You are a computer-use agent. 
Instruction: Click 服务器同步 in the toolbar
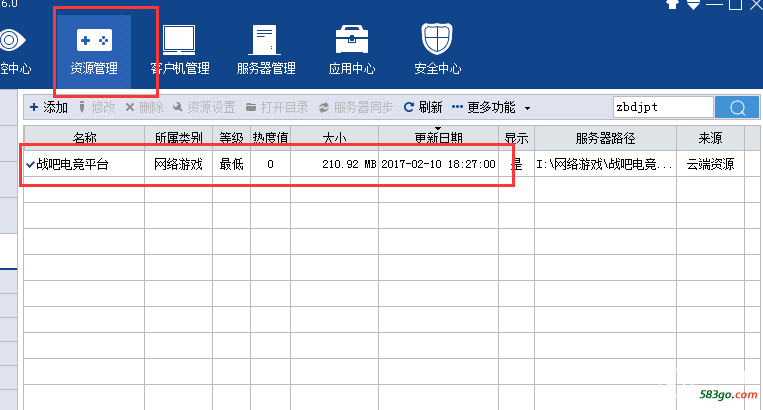click(x=356, y=107)
